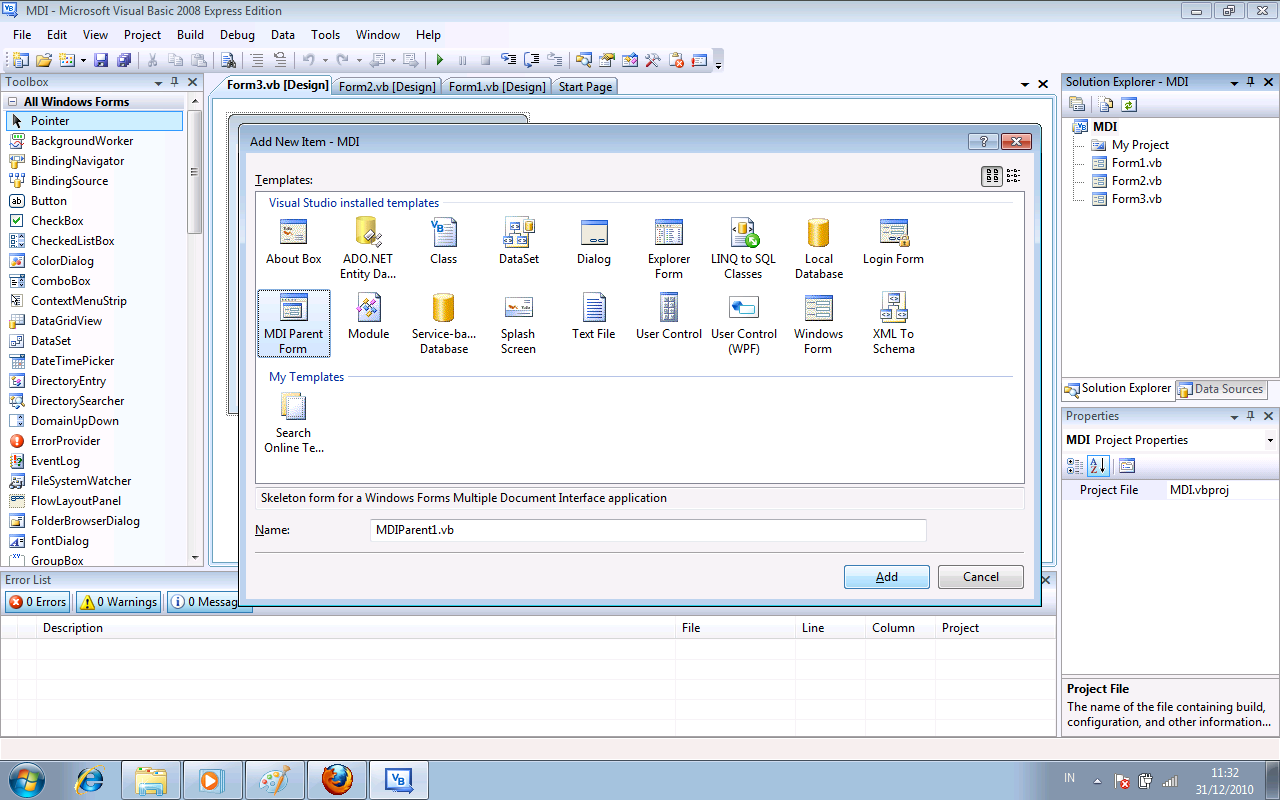Refresh Solution Explorer
Screen dimensions: 1280x800
(x=1128, y=104)
